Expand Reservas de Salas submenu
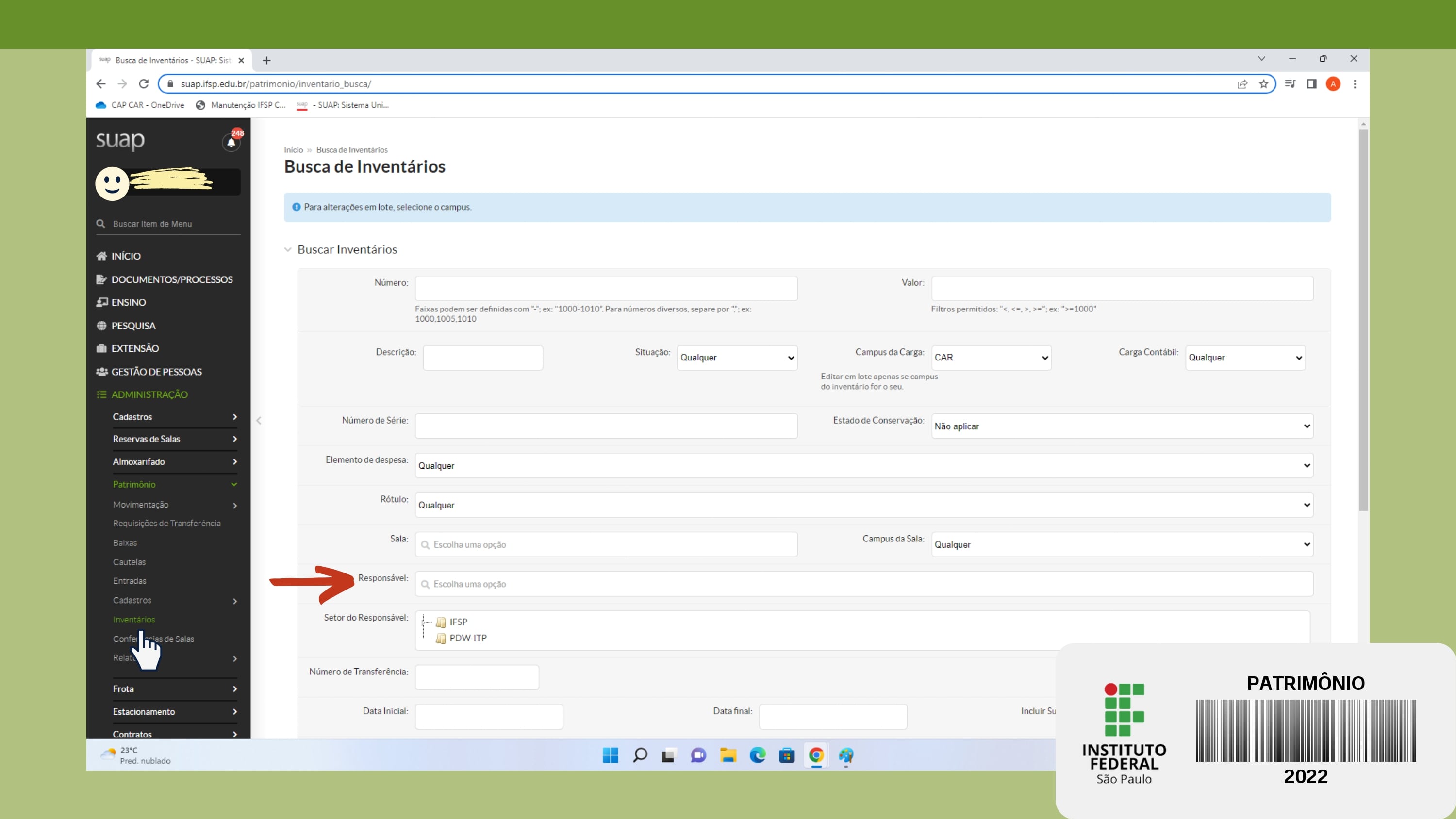 coord(175,439)
